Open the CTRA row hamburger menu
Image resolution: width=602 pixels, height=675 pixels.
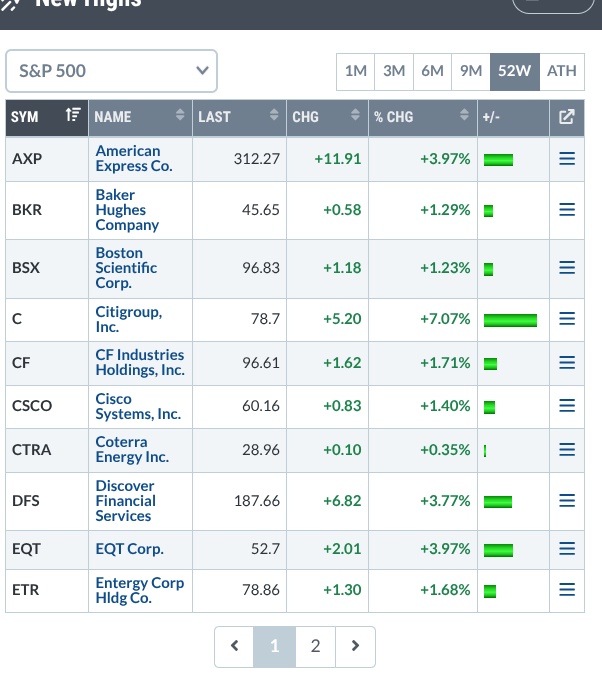click(x=567, y=450)
